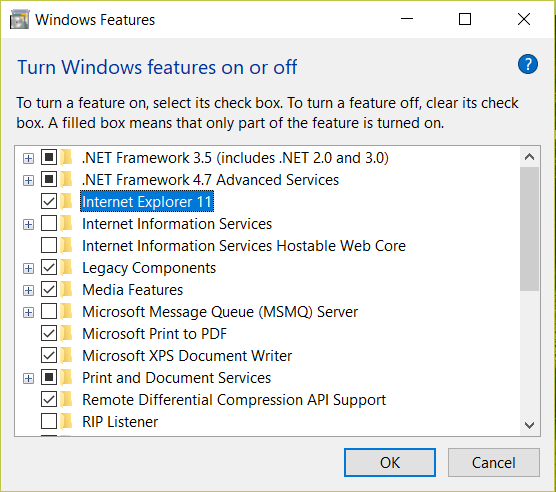Expand .NET Framework 4.7 Advanced Services node
556x492 pixels.
(x=28, y=180)
